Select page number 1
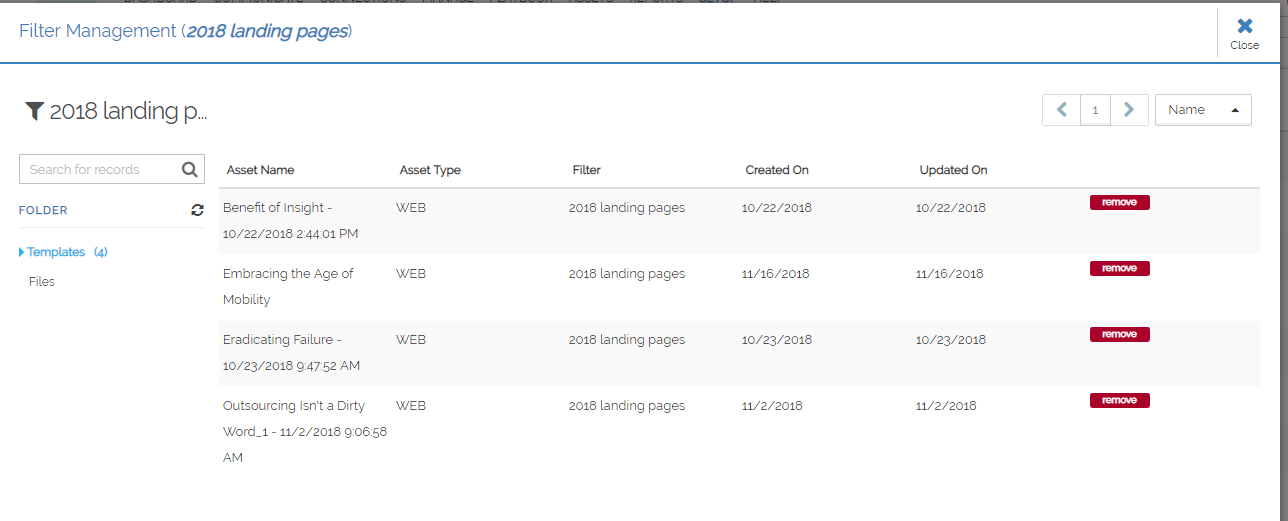The width and height of the screenshot is (1288, 521). pos(1095,110)
